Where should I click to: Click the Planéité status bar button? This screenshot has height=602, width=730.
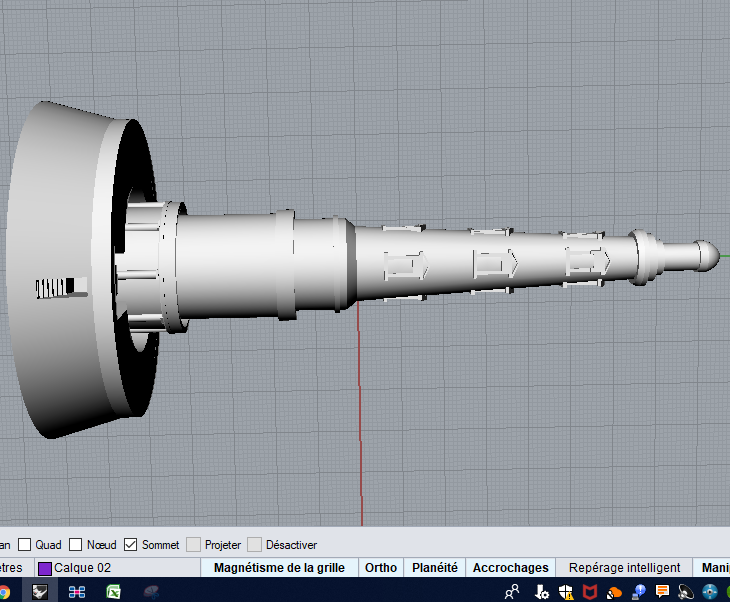(434, 568)
